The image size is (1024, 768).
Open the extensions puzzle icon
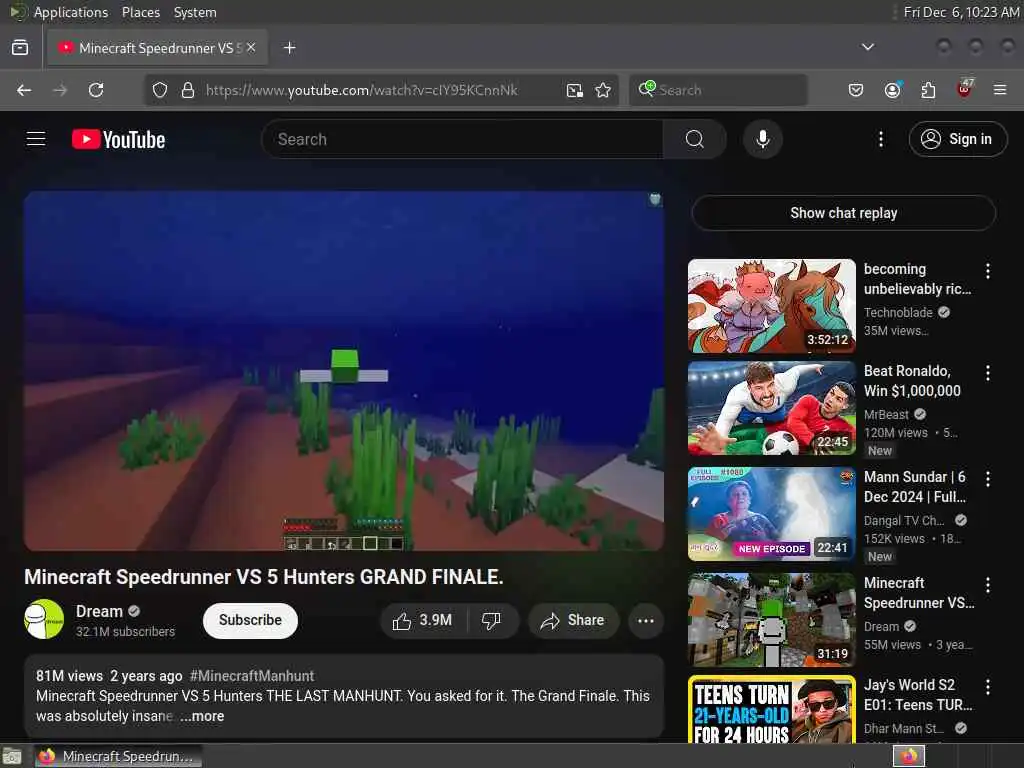coord(928,90)
